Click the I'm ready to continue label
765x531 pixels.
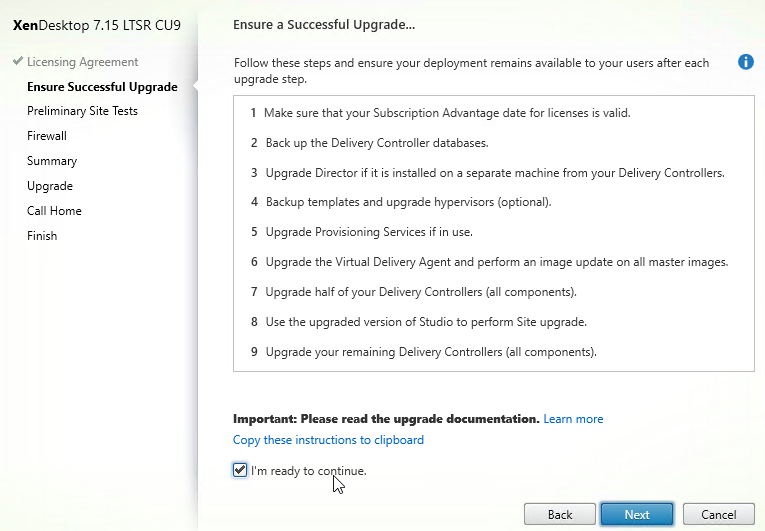(308, 471)
